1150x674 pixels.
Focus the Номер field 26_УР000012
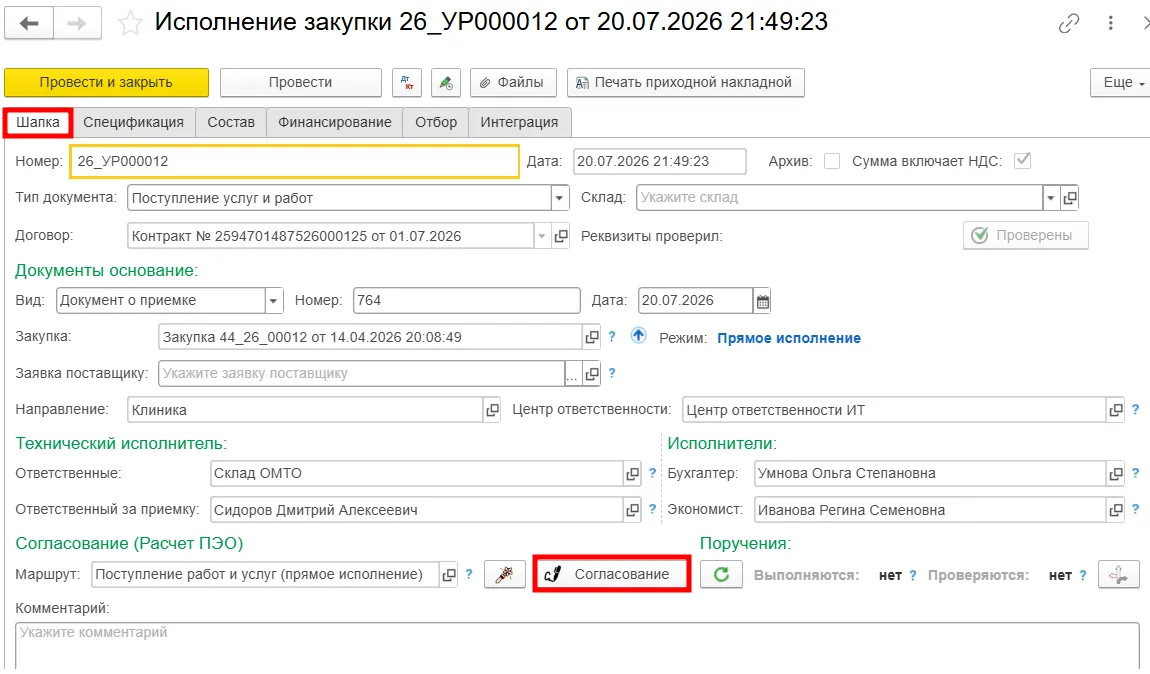tap(295, 161)
